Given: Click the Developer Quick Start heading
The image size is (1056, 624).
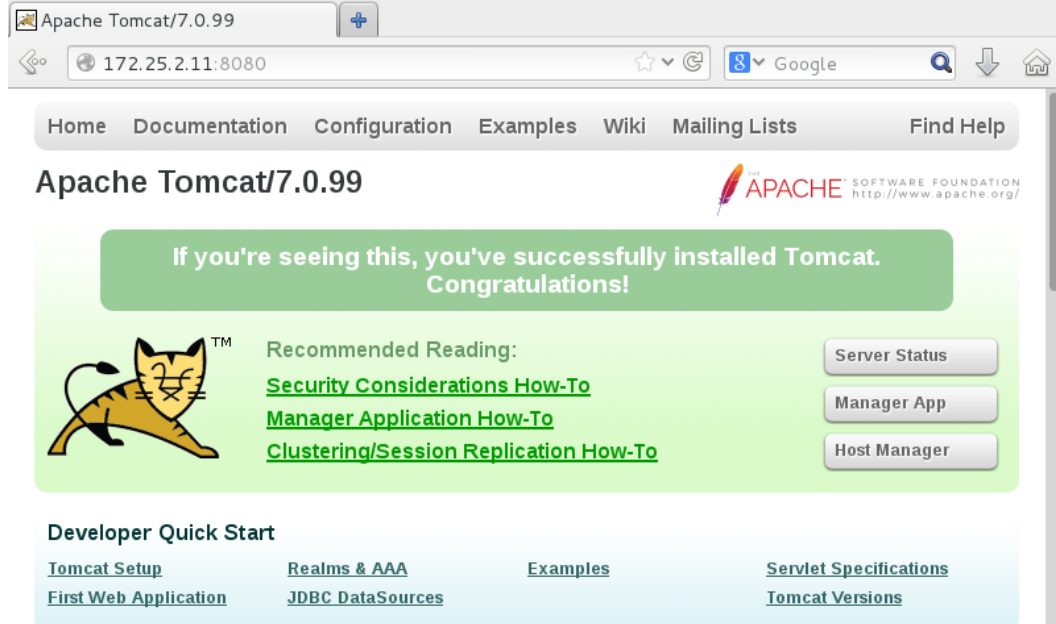Looking at the screenshot, I should (161, 532).
